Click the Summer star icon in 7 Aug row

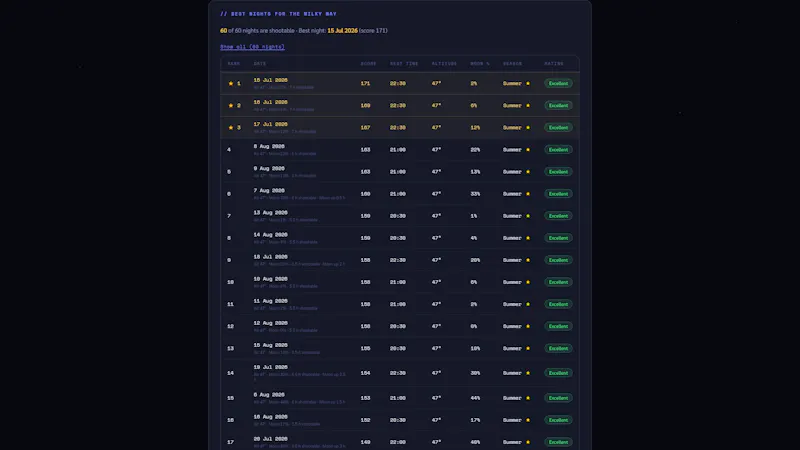(528, 194)
